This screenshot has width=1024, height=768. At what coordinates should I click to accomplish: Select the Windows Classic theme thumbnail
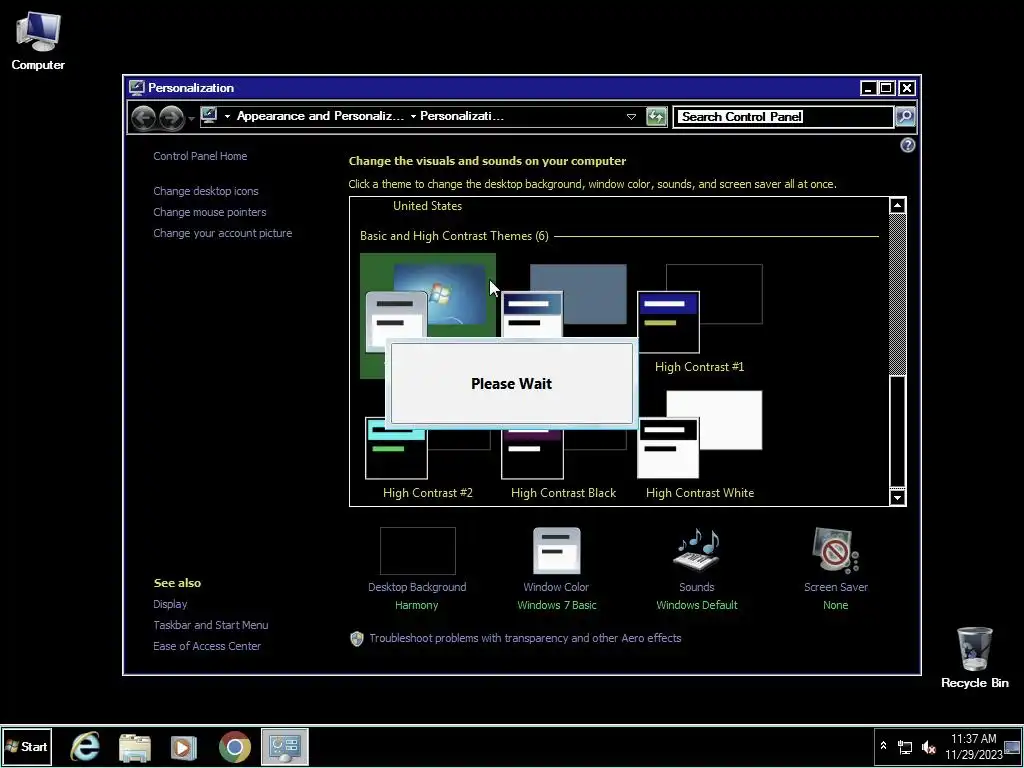coord(564,300)
